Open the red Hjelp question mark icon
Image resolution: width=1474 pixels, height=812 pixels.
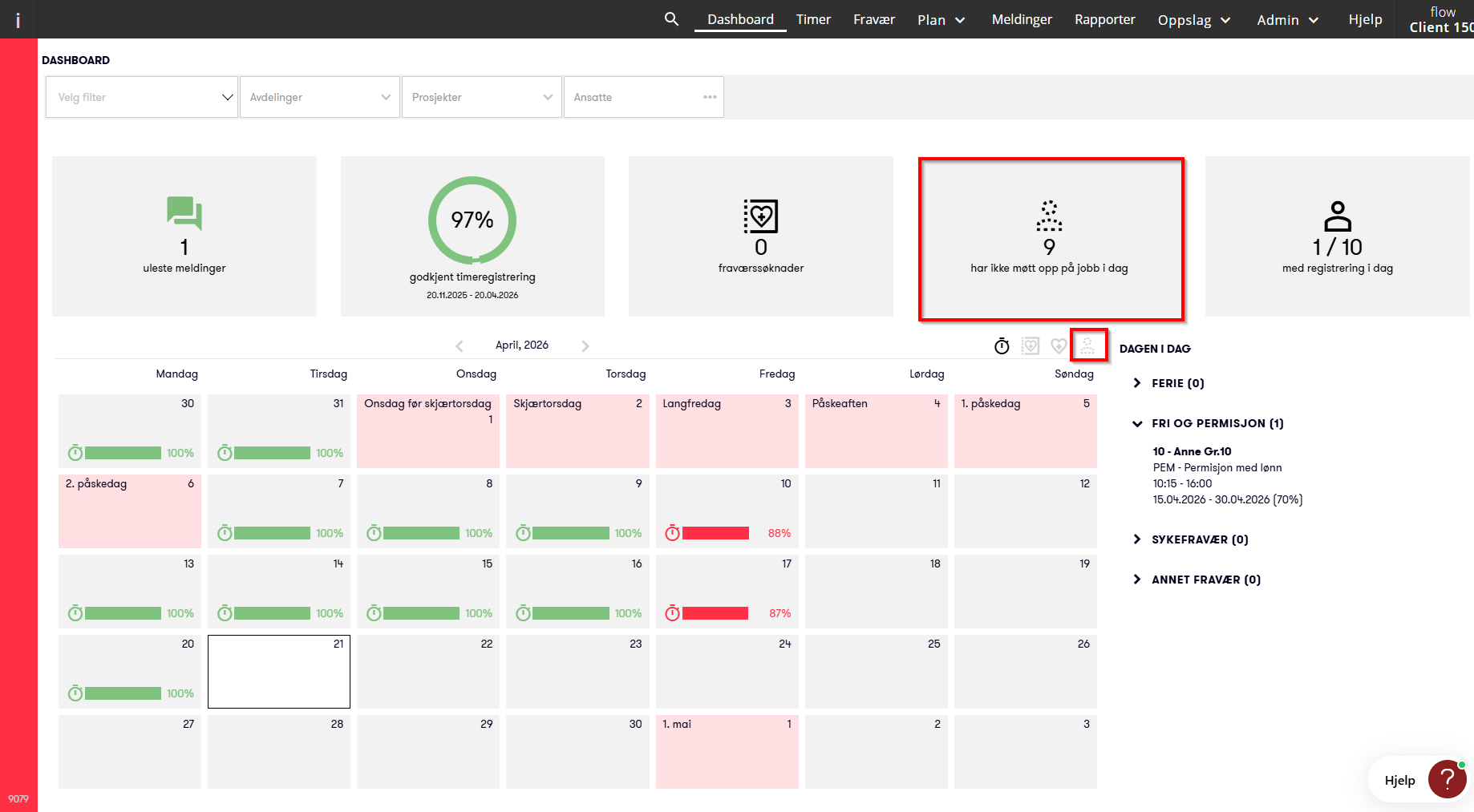pos(1447,779)
